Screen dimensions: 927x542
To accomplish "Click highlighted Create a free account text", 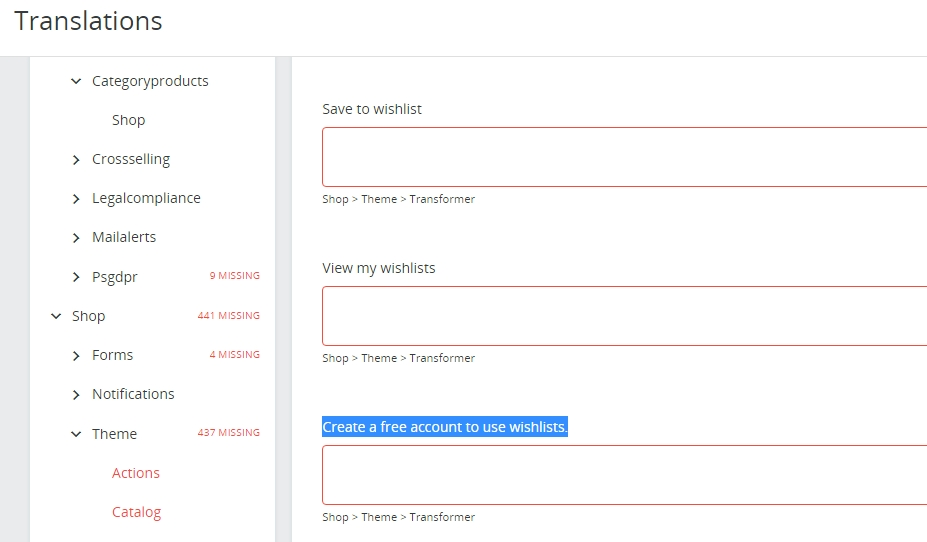I will point(445,427).
